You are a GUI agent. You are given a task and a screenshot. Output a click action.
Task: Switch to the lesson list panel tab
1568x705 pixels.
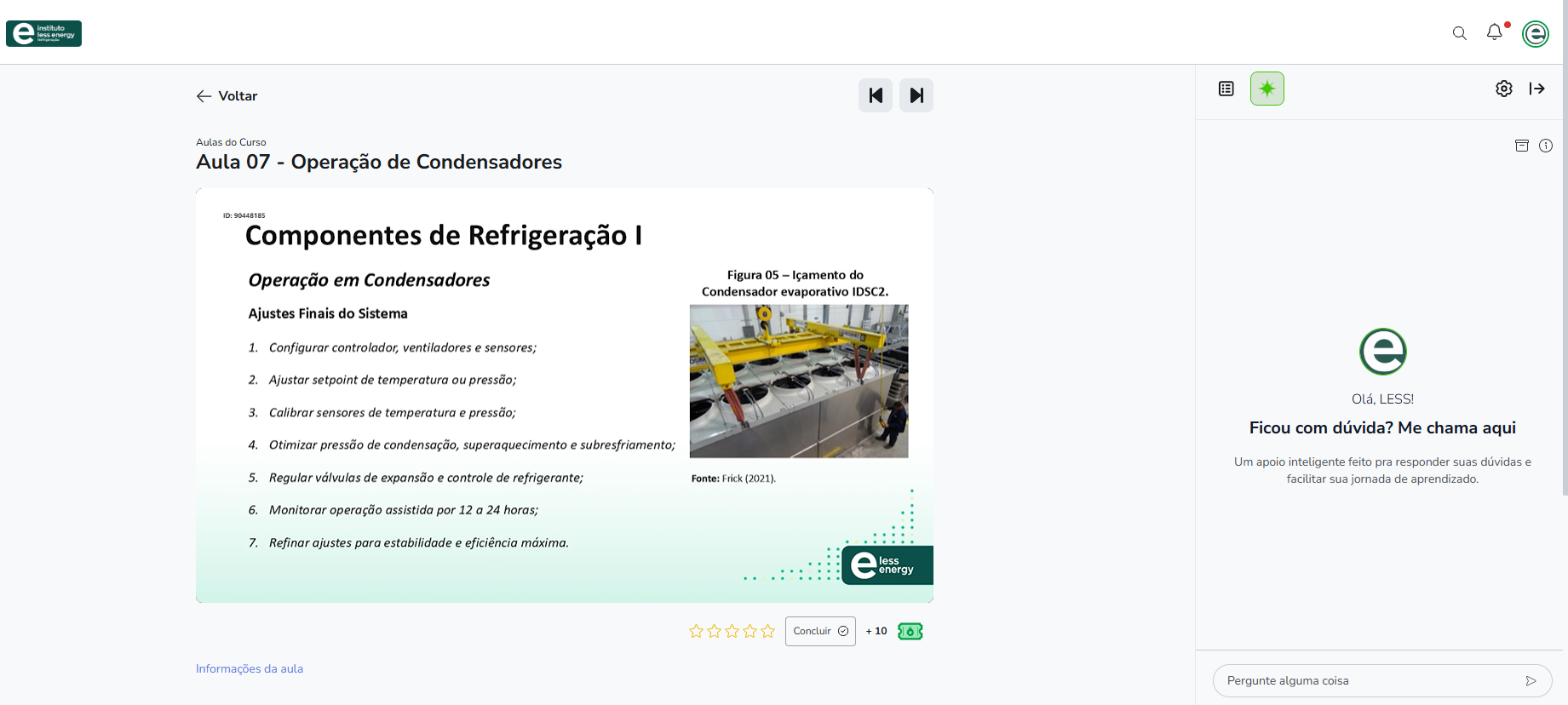coord(1226,89)
